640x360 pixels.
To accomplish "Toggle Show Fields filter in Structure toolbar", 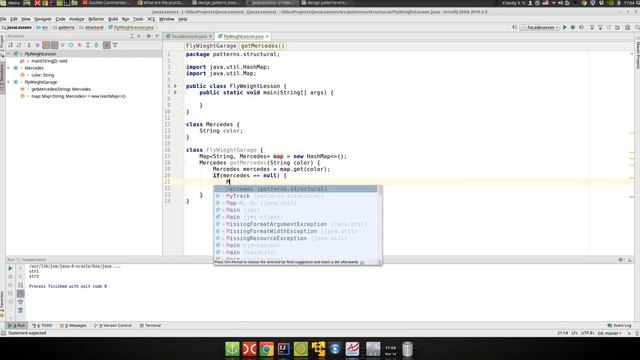I will tap(46, 45).
